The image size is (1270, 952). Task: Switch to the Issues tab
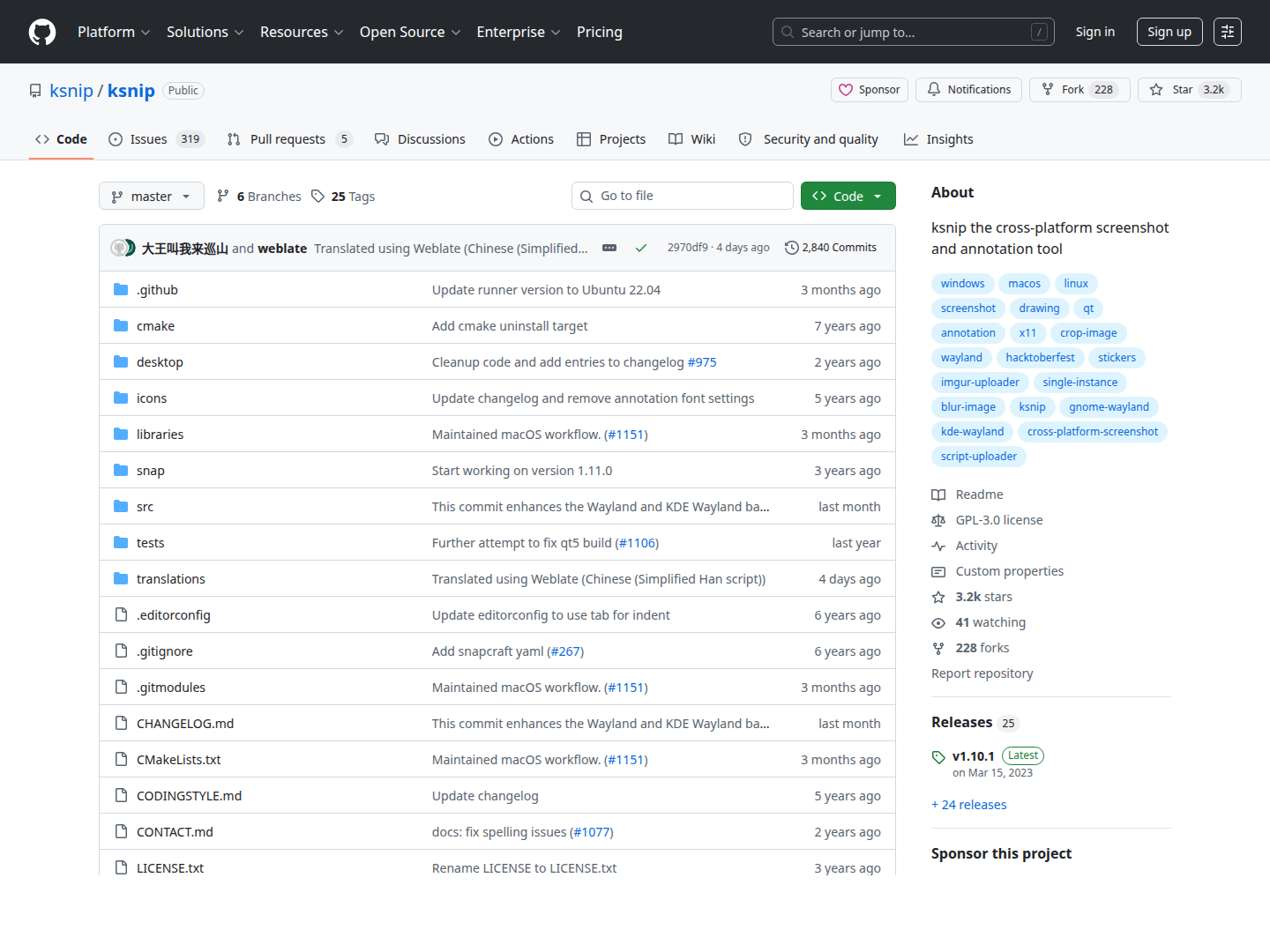[156, 139]
